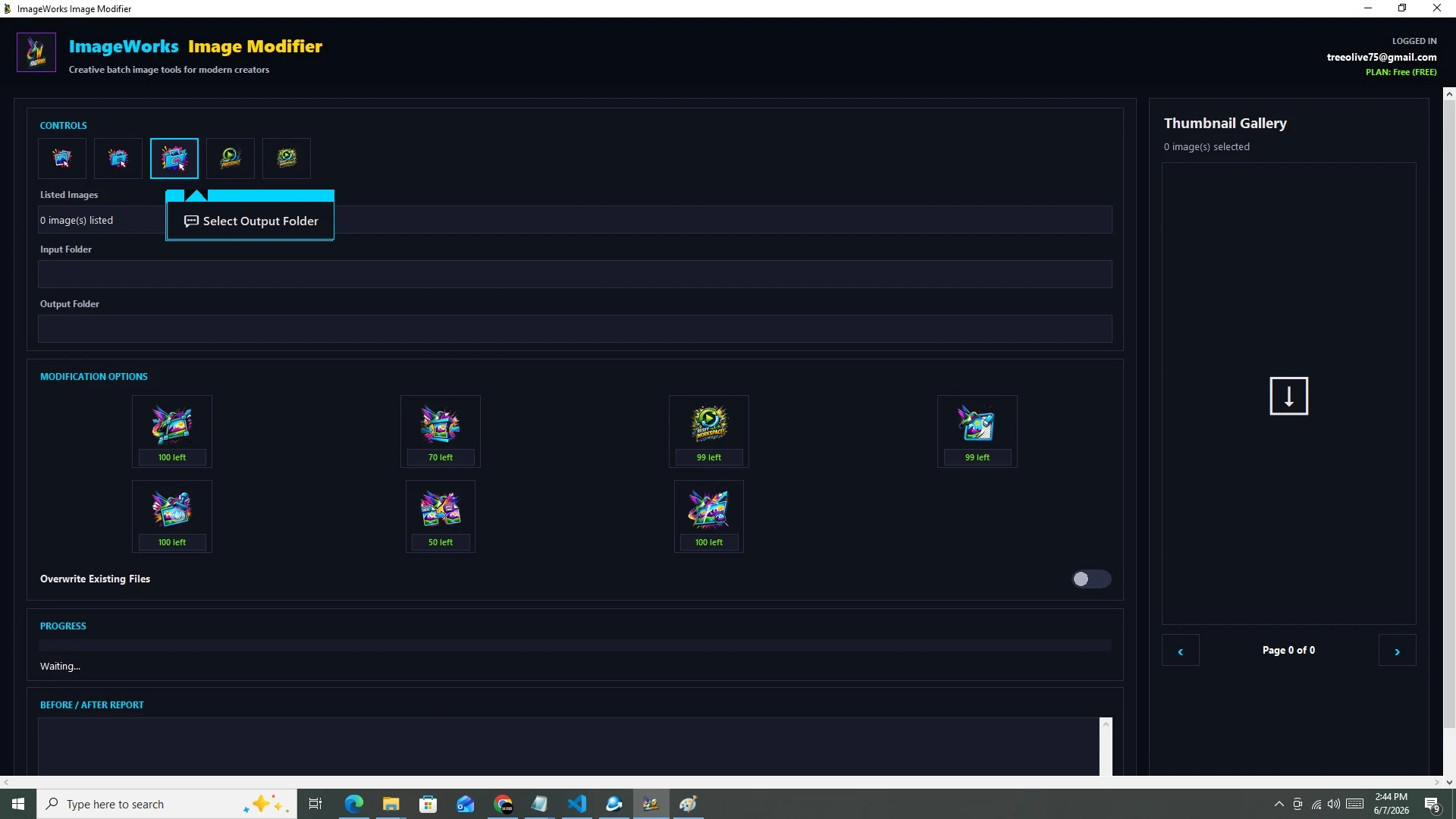Select the bottom-row first option icon with 100 left
1456x819 pixels.
pyautogui.click(x=172, y=510)
